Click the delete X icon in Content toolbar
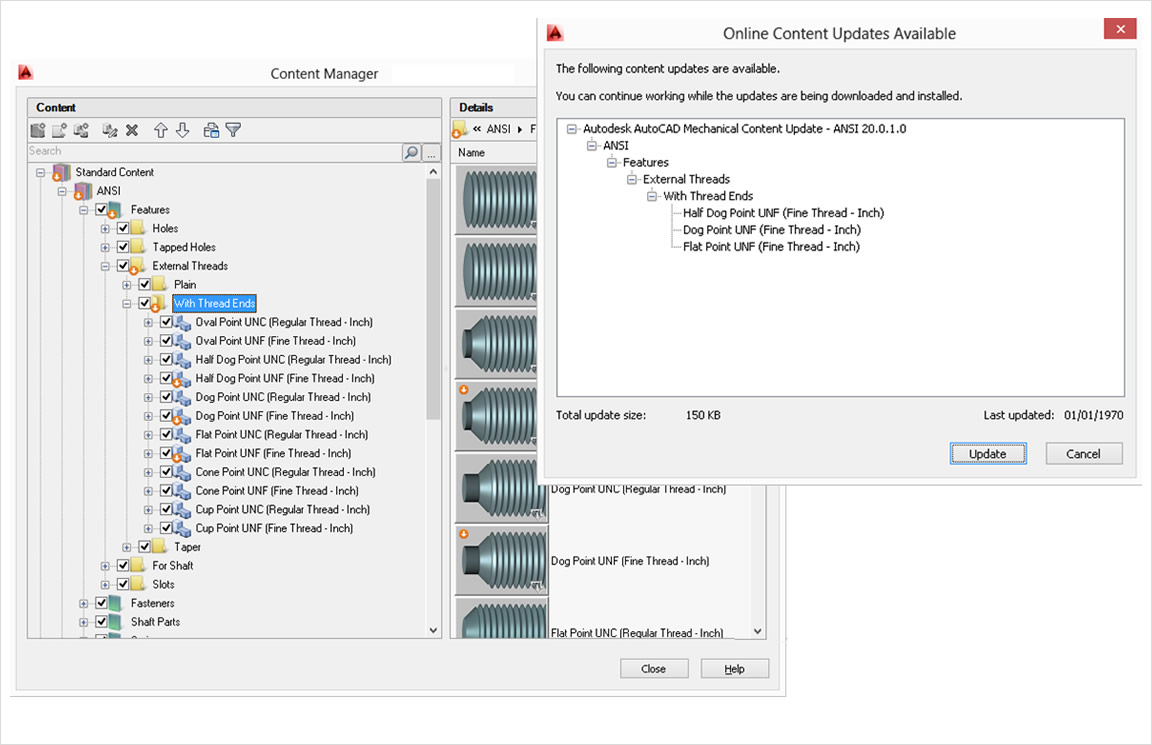This screenshot has width=1152, height=745. coord(132,131)
